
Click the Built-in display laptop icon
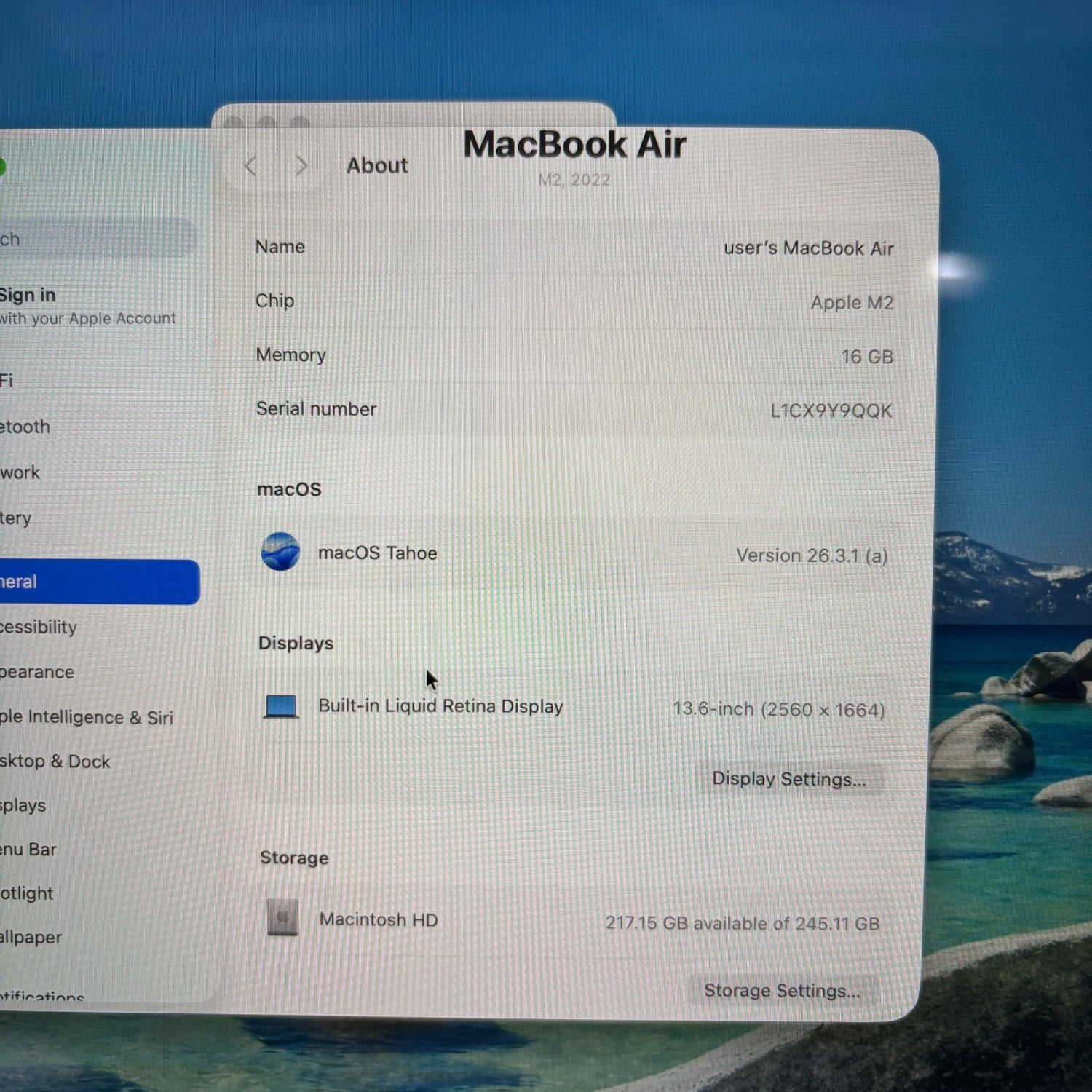(281, 706)
